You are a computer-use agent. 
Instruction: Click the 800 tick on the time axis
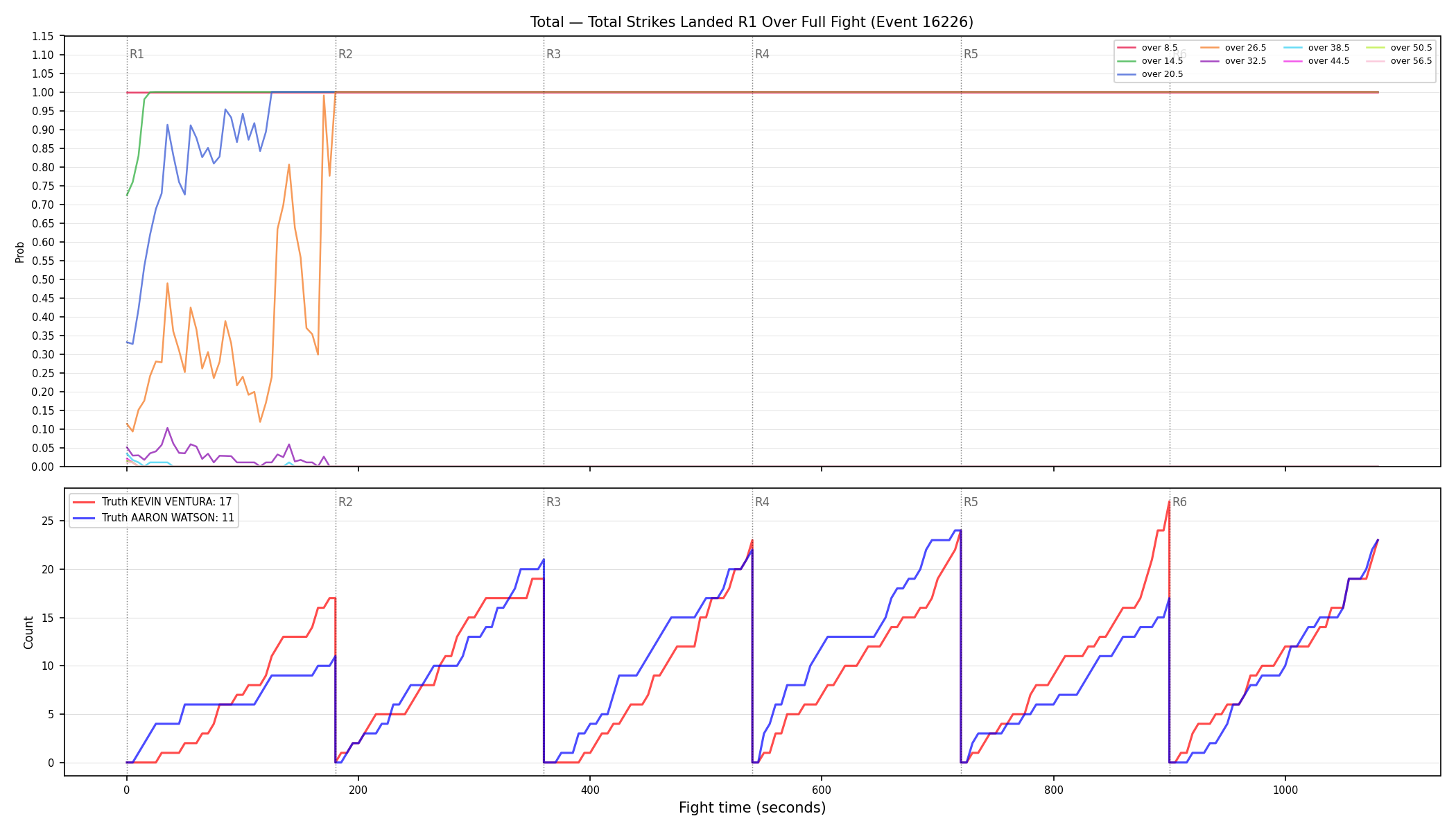click(x=1053, y=790)
